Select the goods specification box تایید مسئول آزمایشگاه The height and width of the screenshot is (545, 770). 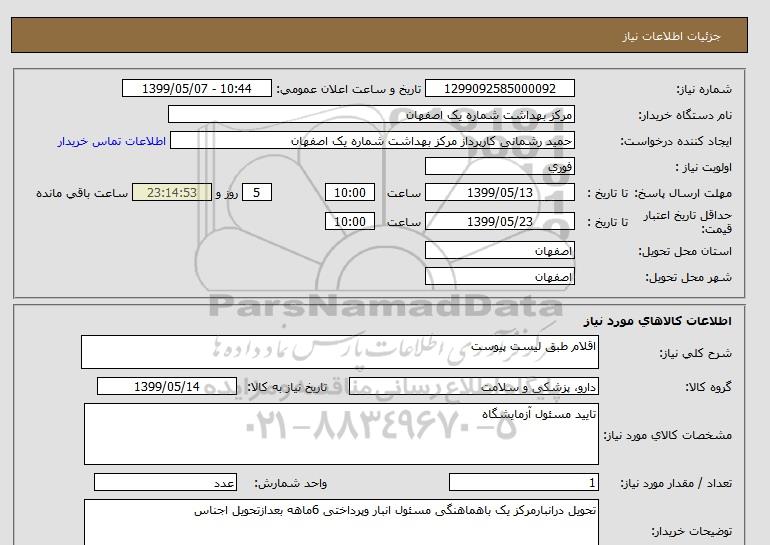click(x=341, y=434)
